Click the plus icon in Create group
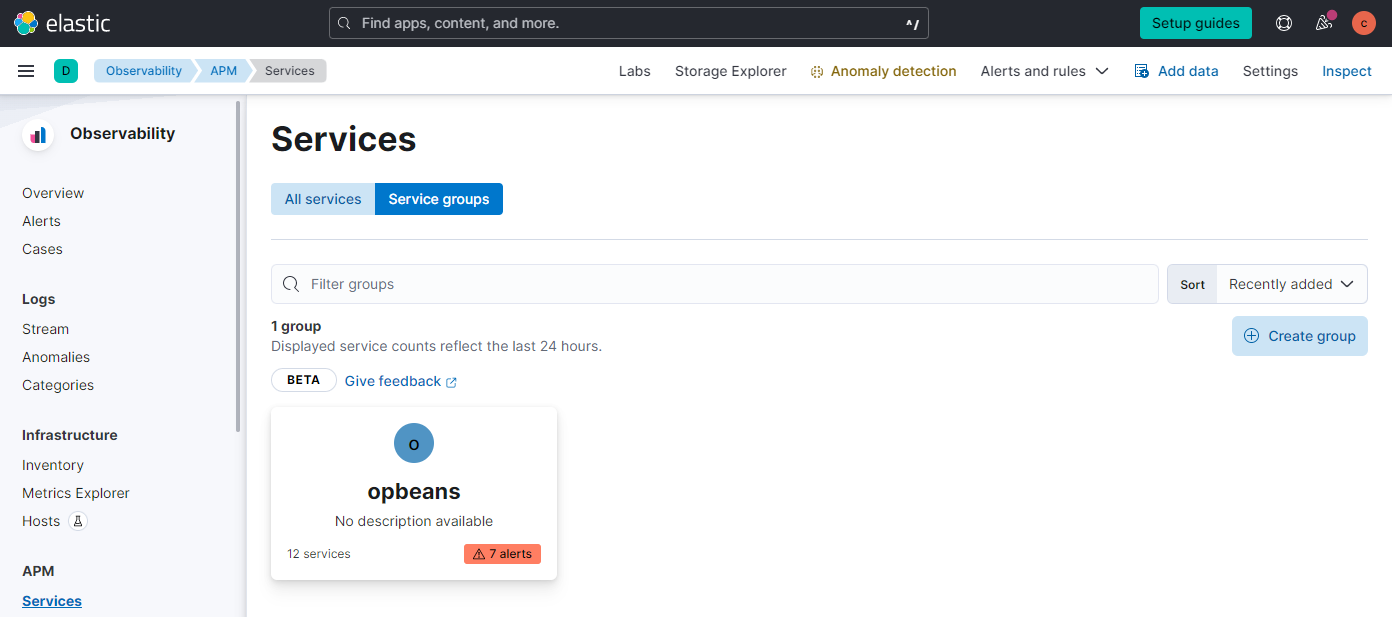1392x617 pixels. tap(1251, 336)
